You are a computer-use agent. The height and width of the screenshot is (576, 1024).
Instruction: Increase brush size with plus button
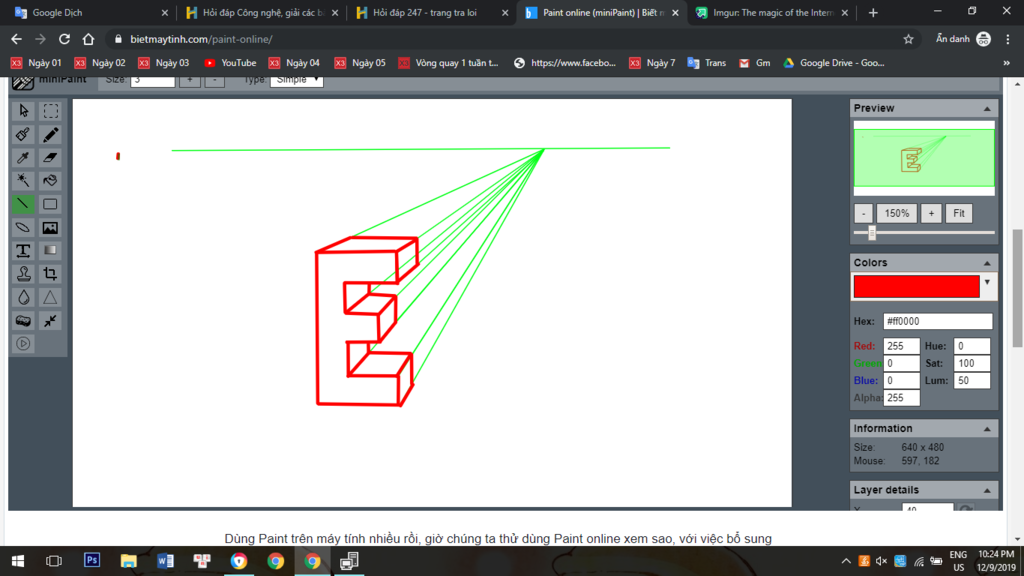tap(190, 80)
